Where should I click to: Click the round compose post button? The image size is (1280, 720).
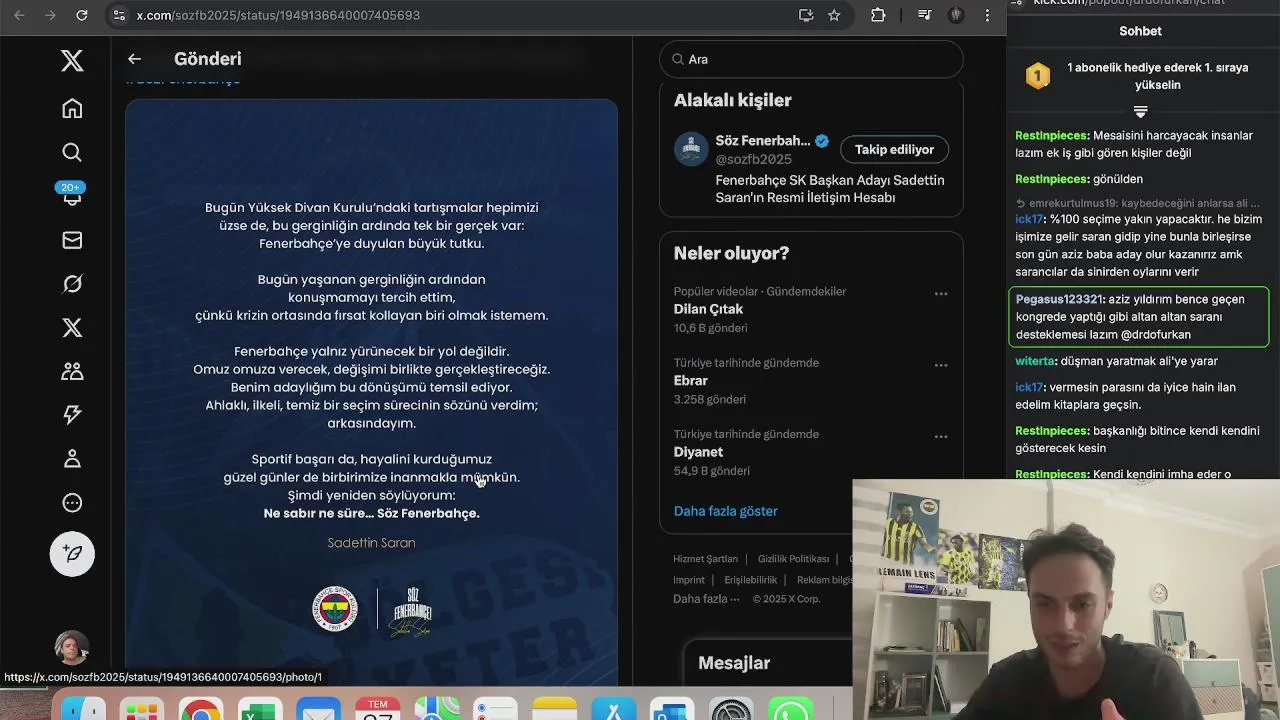pos(72,553)
